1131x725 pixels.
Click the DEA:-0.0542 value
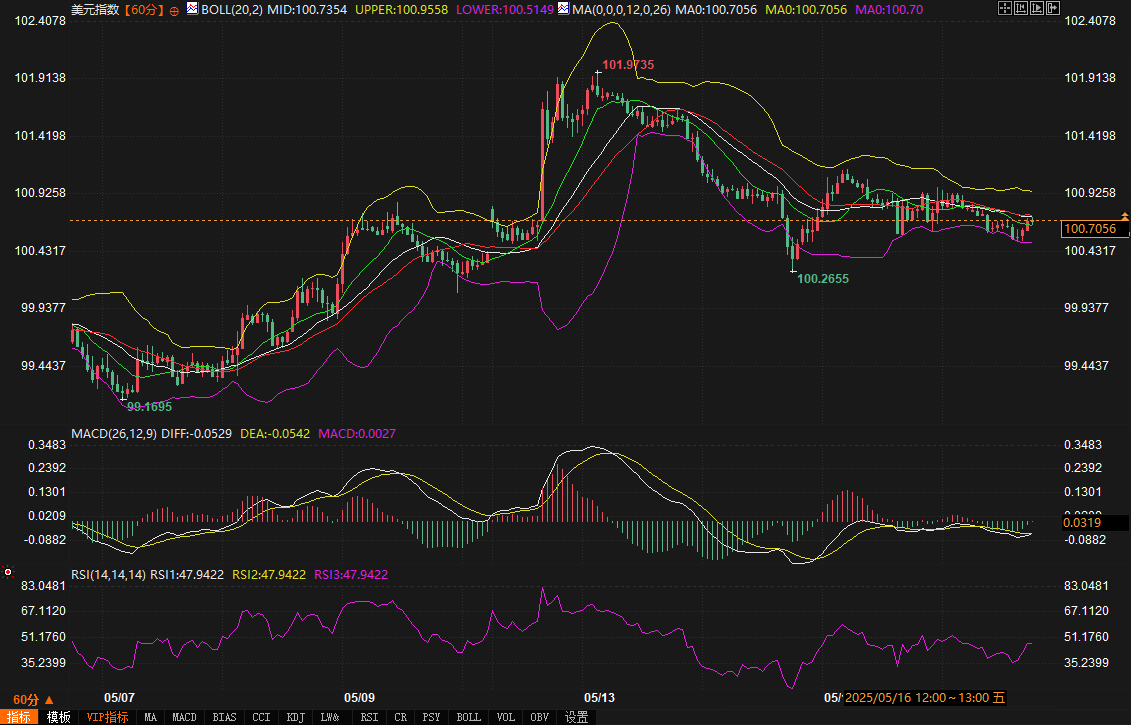pyautogui.click(x=275, y=434)
